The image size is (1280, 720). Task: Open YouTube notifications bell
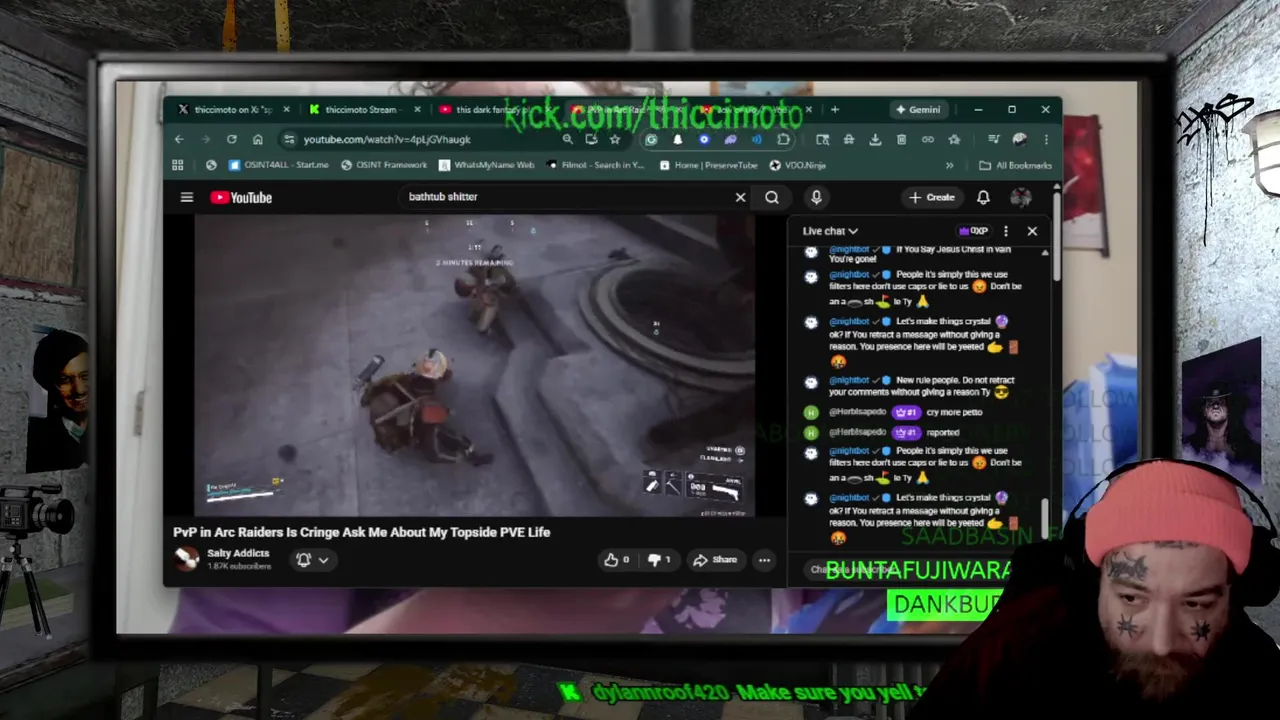tap(983, 197)
